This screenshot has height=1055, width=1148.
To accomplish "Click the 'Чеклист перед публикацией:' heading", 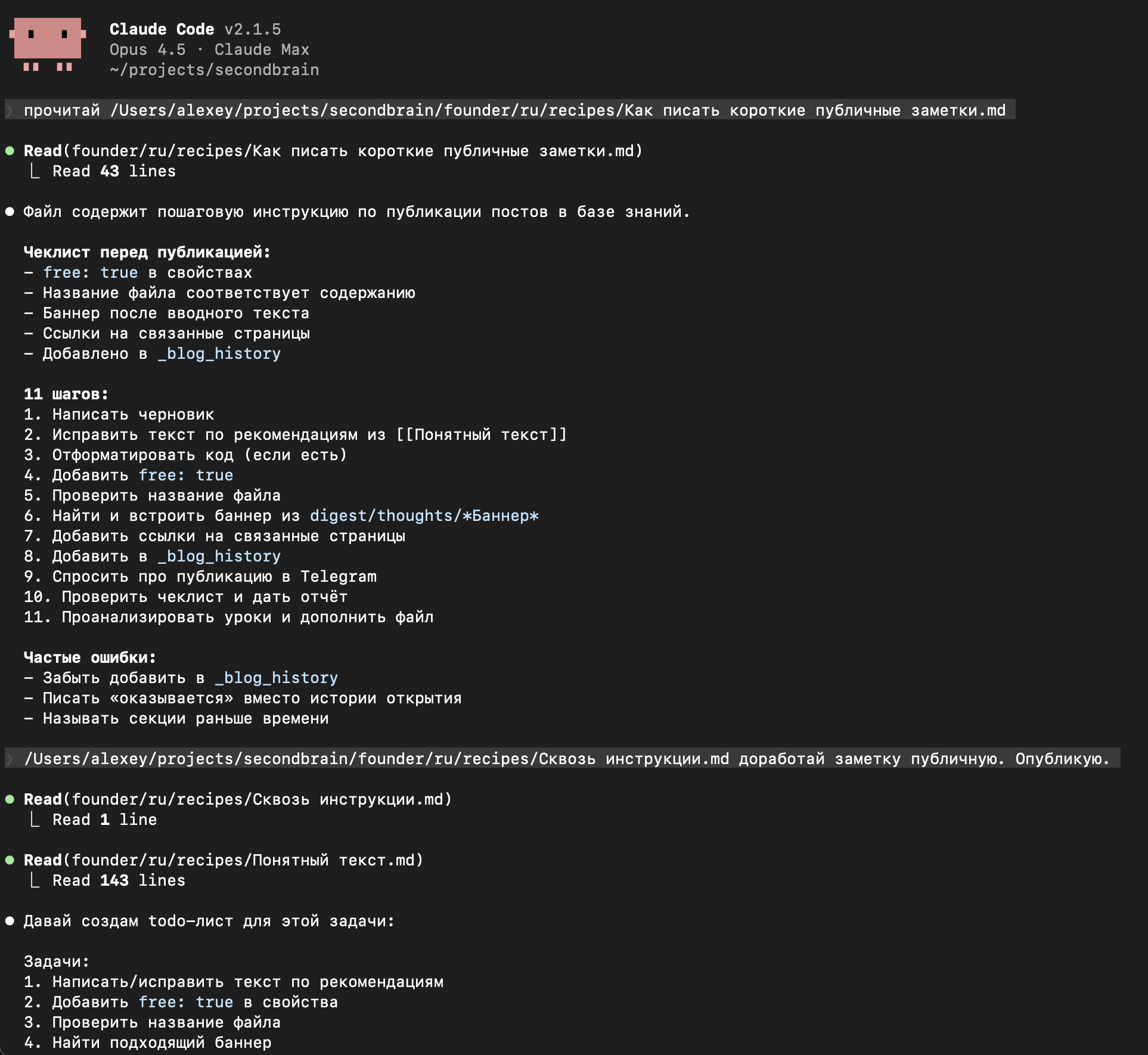I will click(x=147, y=253).
